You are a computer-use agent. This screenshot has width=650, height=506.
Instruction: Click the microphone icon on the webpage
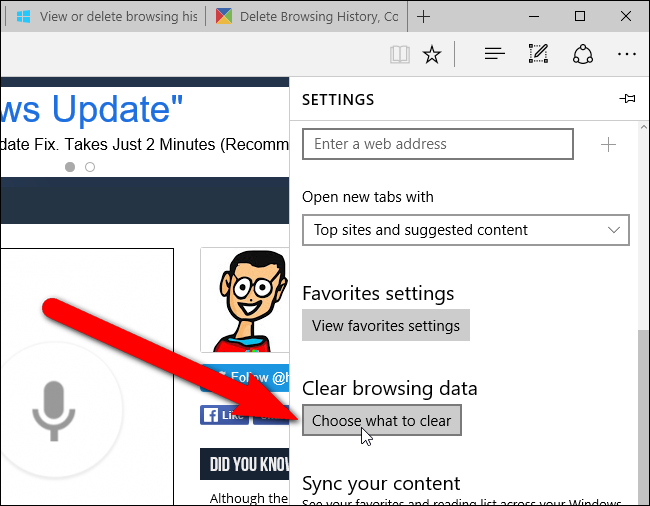tap(54, 410)
